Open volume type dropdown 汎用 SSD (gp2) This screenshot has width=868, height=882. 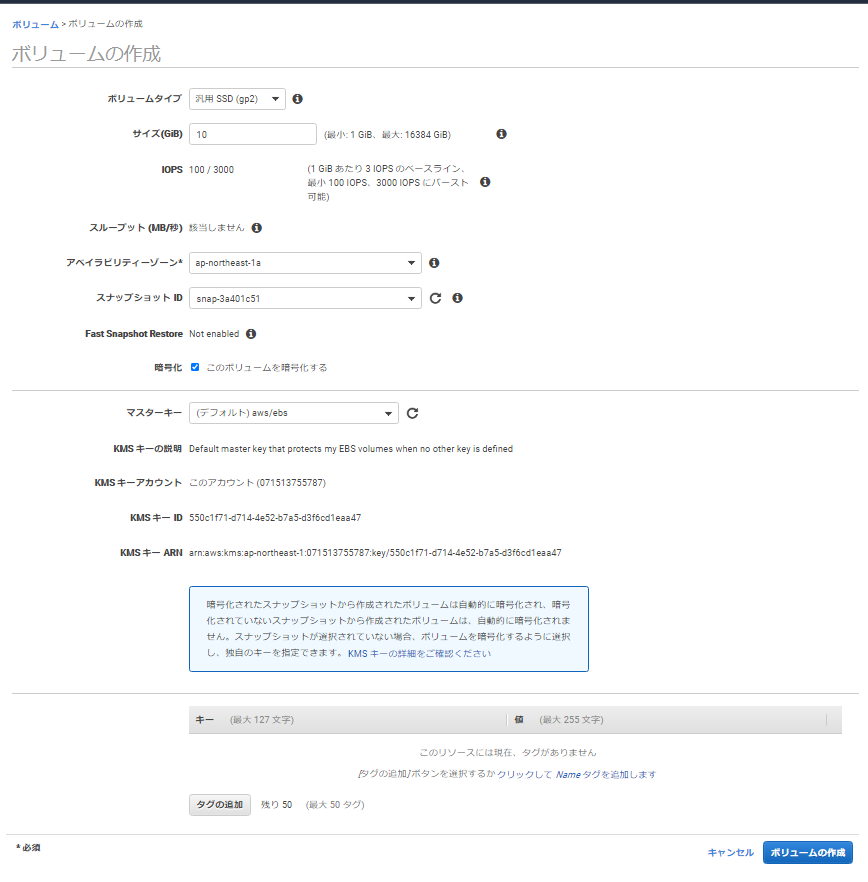click(237, 99)
